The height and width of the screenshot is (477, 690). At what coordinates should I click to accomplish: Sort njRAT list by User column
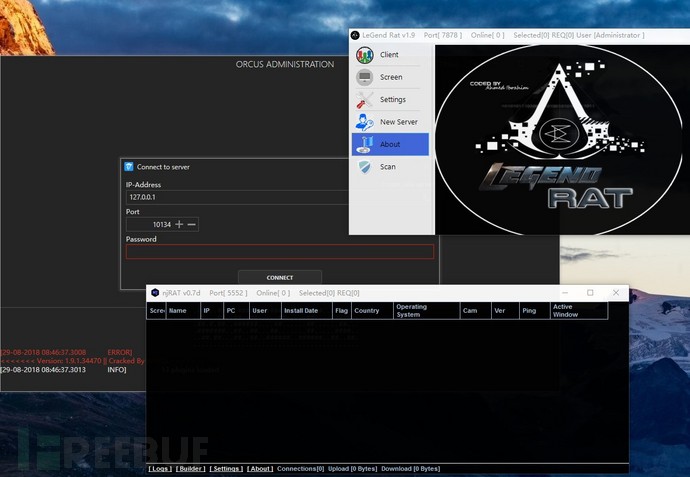click(x=265, y=311)
